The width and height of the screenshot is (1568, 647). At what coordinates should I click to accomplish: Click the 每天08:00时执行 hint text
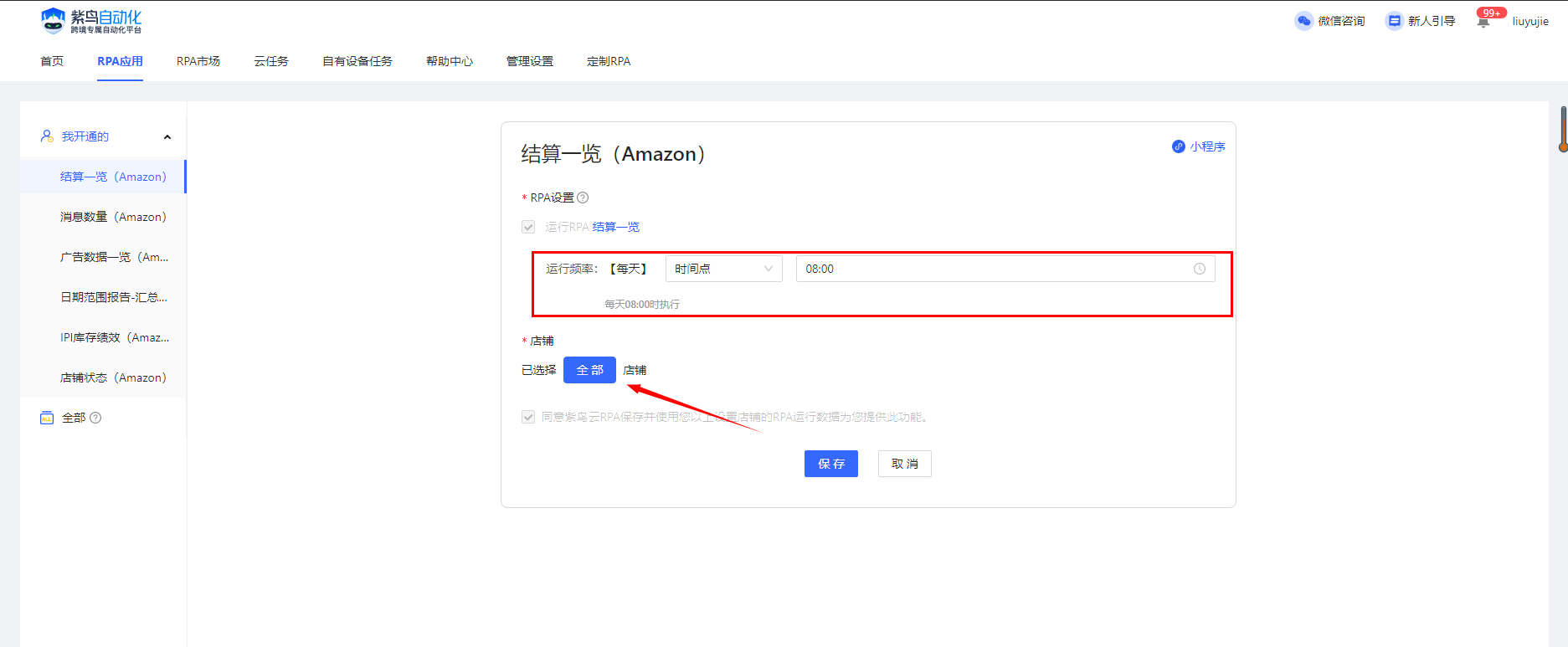point(642,305)
